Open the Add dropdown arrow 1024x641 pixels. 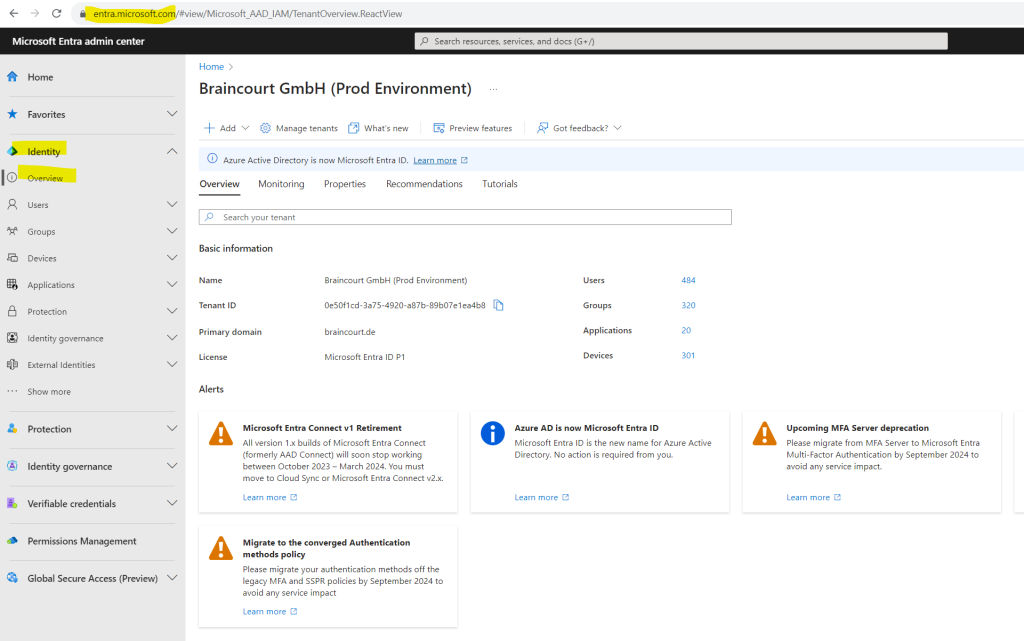(x=246, y=128)
